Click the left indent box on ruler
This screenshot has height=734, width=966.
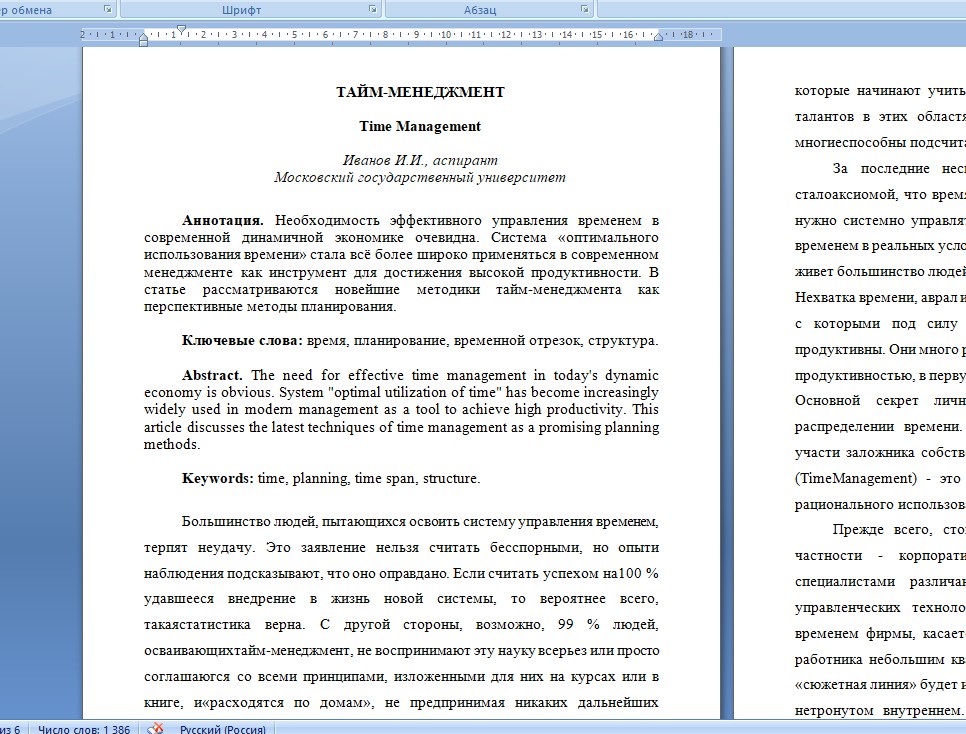(x=144, y=43)
